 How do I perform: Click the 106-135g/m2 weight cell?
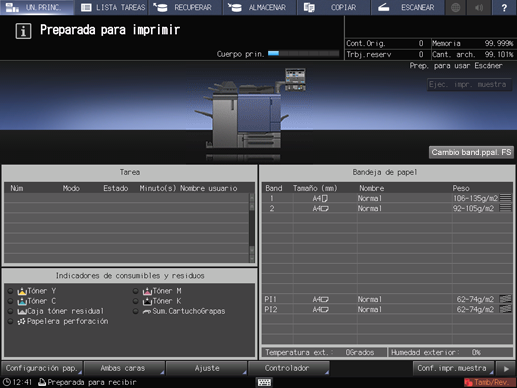tap(475, 198)
